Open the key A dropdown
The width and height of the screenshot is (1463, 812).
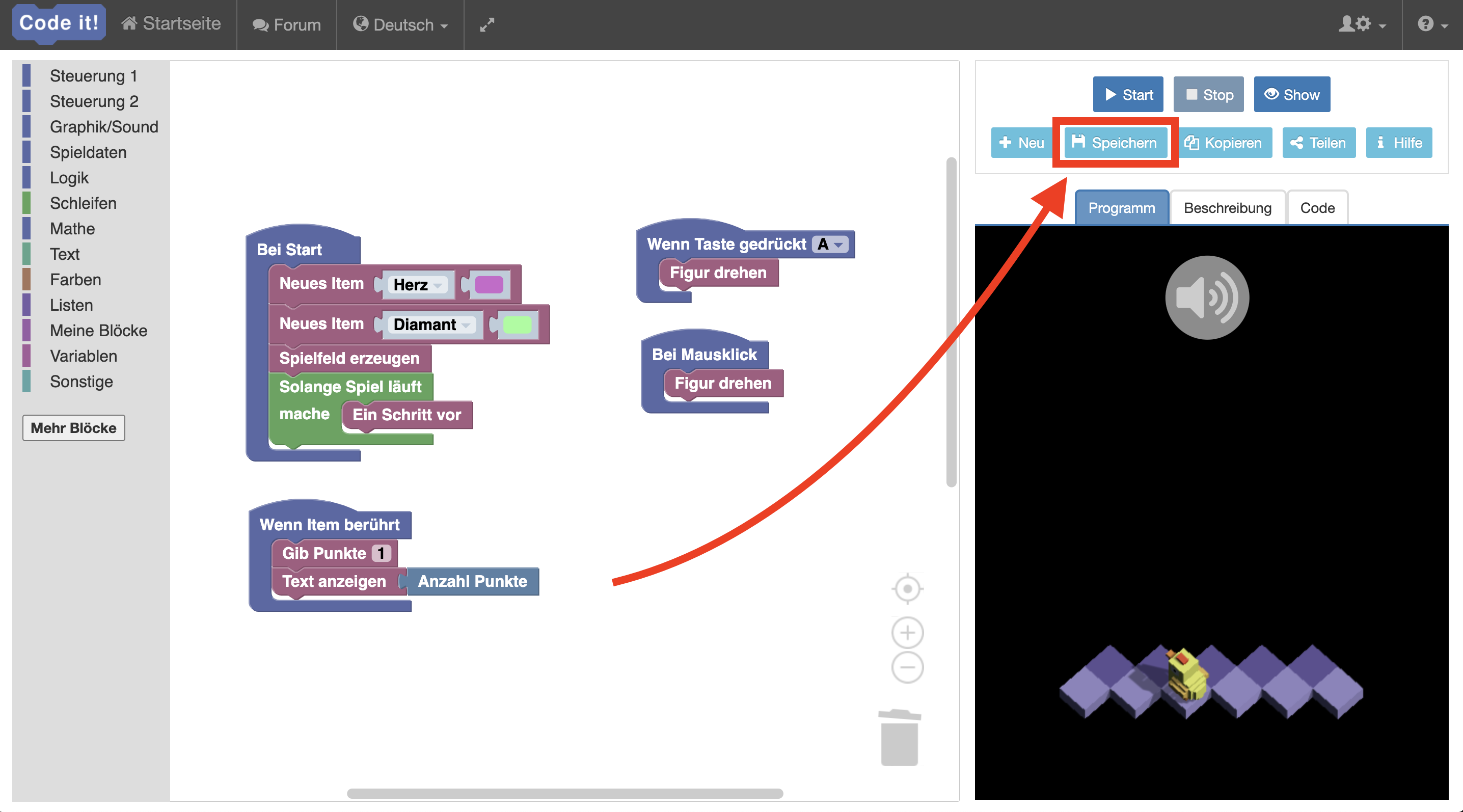point(830,245)
